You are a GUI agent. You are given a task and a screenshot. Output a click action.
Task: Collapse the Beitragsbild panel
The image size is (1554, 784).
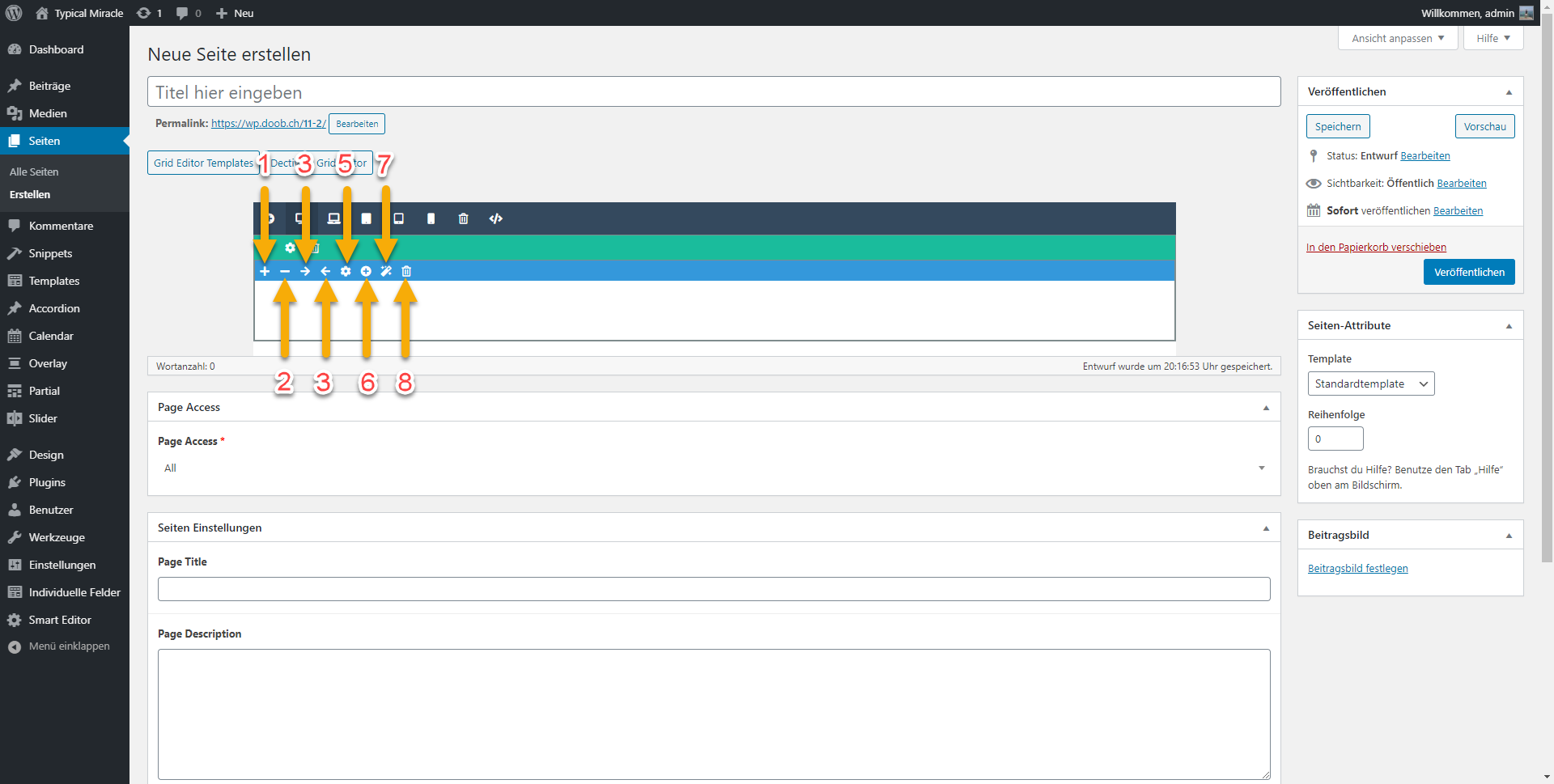pos(1509,536)
